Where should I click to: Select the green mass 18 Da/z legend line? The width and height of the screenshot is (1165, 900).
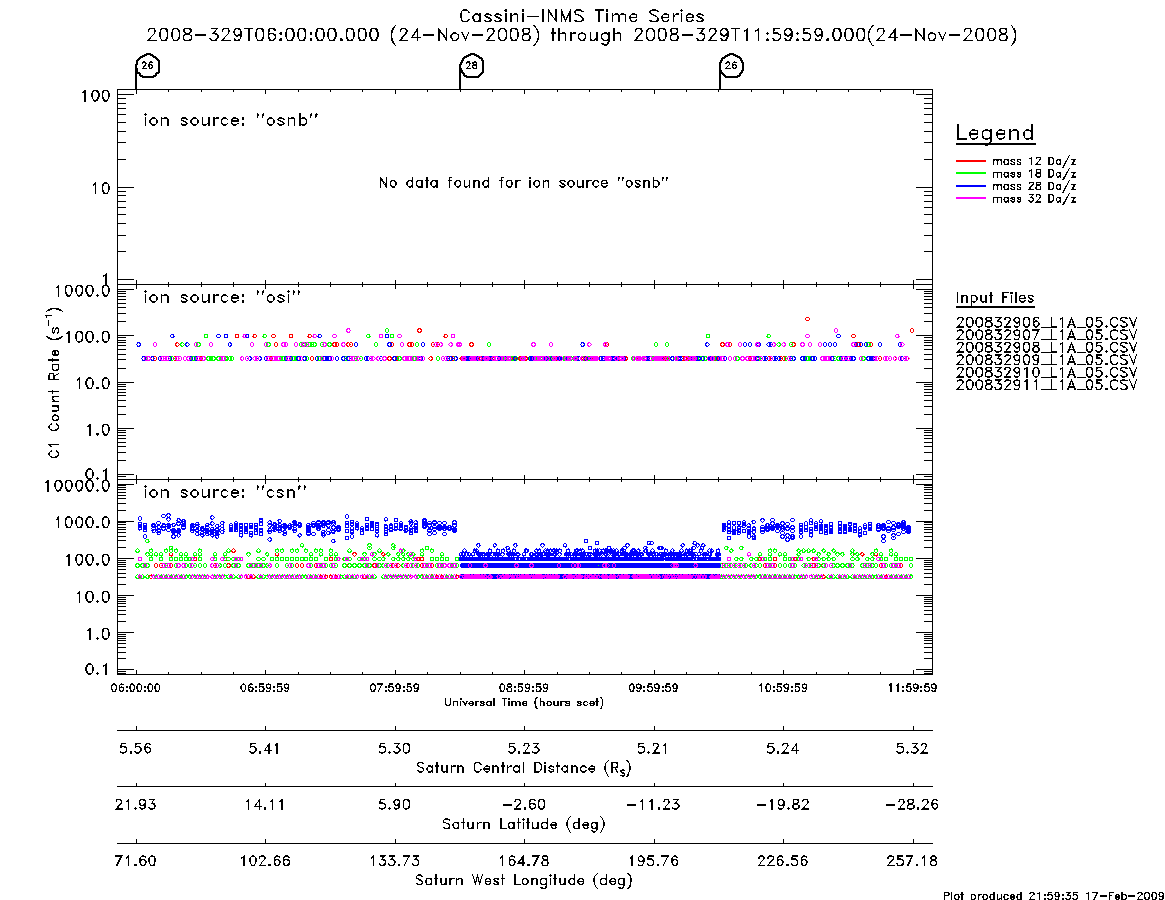[x=970, y=174]
